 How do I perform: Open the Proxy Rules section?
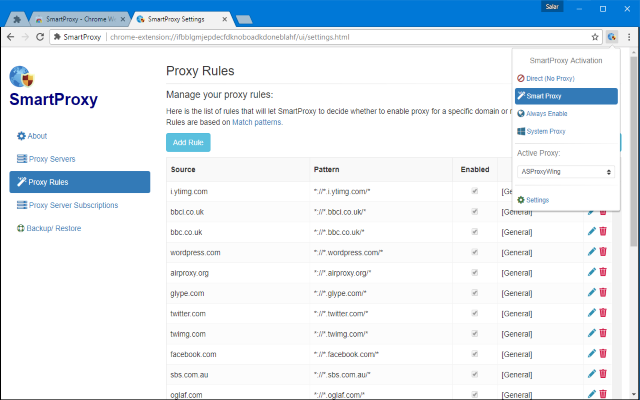point(80,182)
